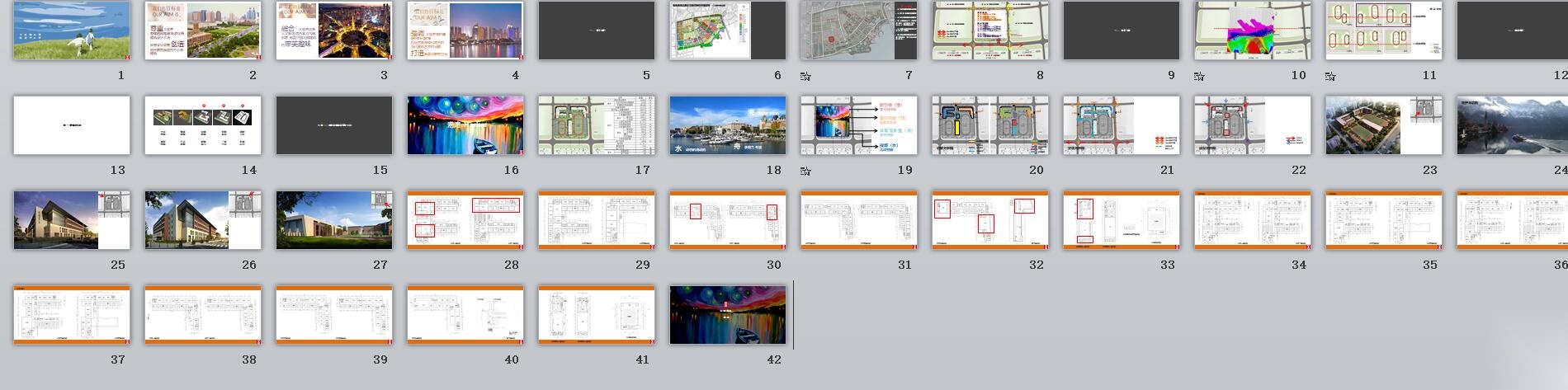Select slide 30 floor plan thumbnail
1568x390 pixels.
click(728, 220)
